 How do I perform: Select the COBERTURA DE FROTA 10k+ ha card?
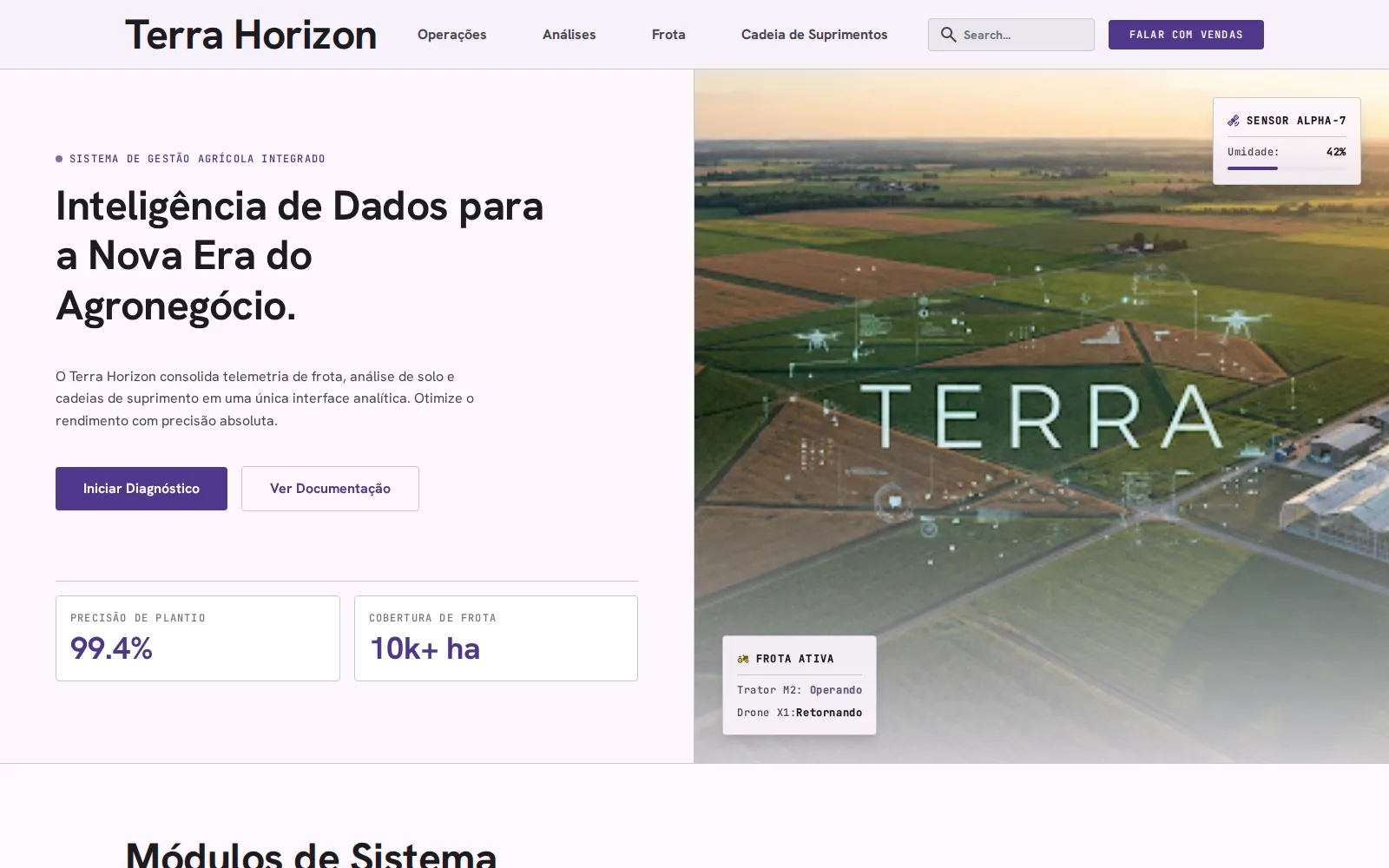coord(496,638)
